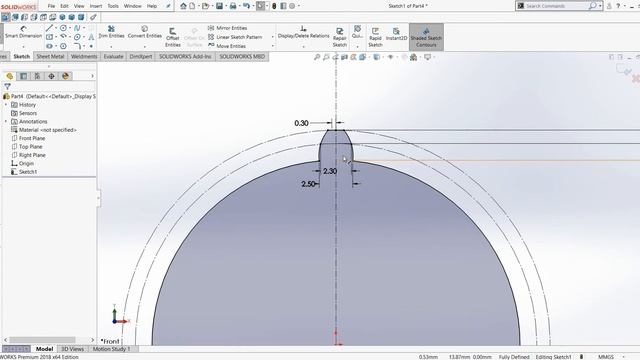Screen dimensions: 640x360
Task: Click Trim Entities tool
Action: click(111, 32)
